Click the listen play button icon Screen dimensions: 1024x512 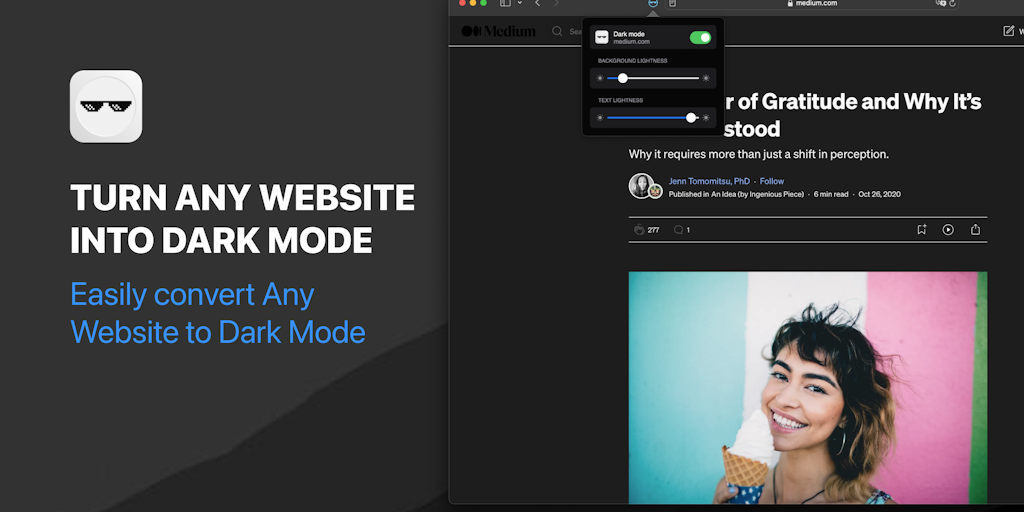pos(948,230)
